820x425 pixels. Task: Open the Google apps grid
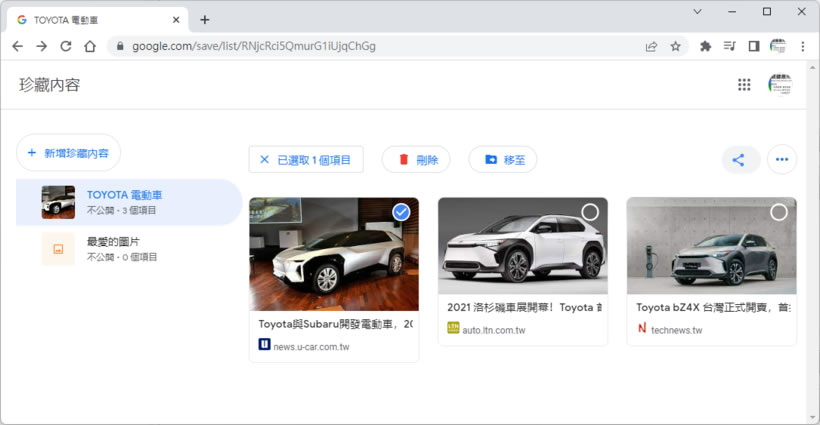(744, 85)
